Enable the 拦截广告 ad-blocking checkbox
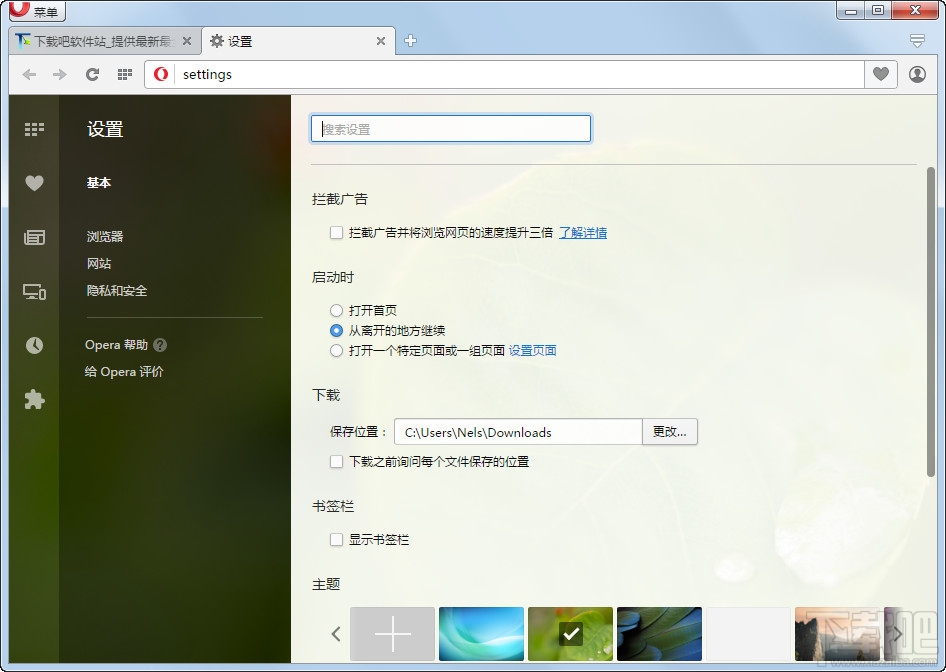The height and width of the screenshot is (672, 946). [336, 232]
